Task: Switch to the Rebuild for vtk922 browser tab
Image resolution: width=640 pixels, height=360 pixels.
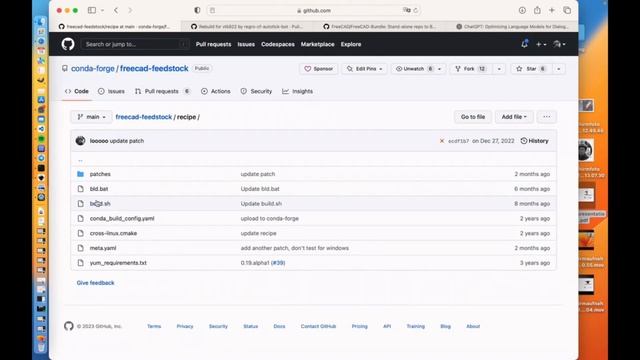Action: pyautogui.click(x=247, y=27)
